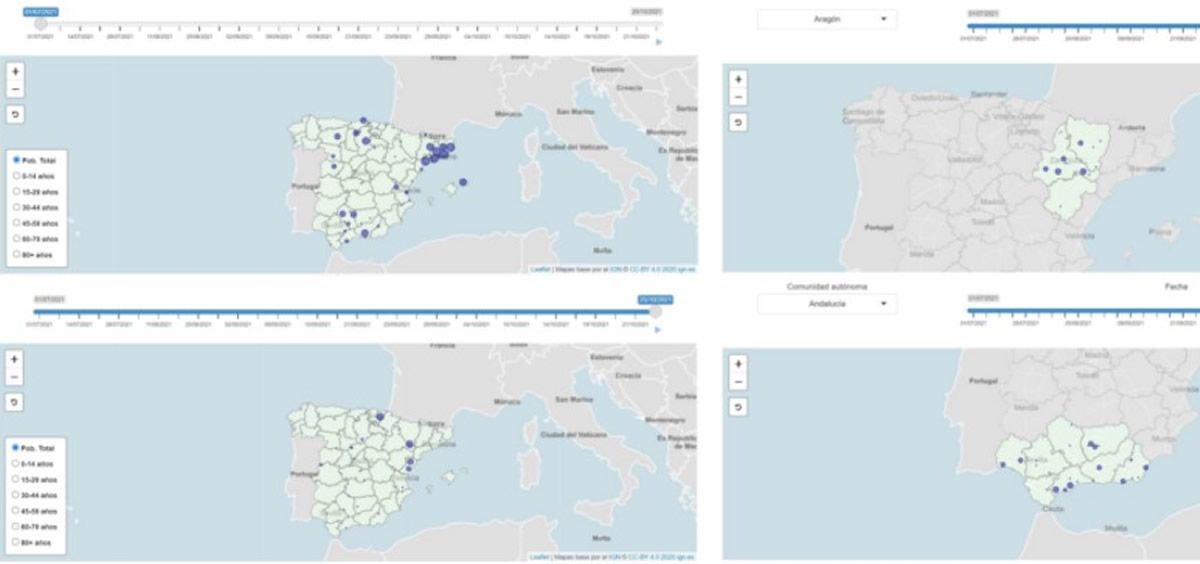Image resolution: width=1200 pixels, height=564 pixels.
Task: Reset view on the Aragón map
Action: (x=738, y=122)
